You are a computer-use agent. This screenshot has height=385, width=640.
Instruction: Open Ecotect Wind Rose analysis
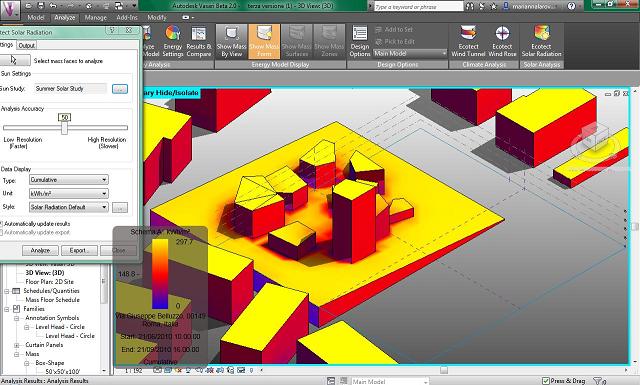click(x=502, y=40)
